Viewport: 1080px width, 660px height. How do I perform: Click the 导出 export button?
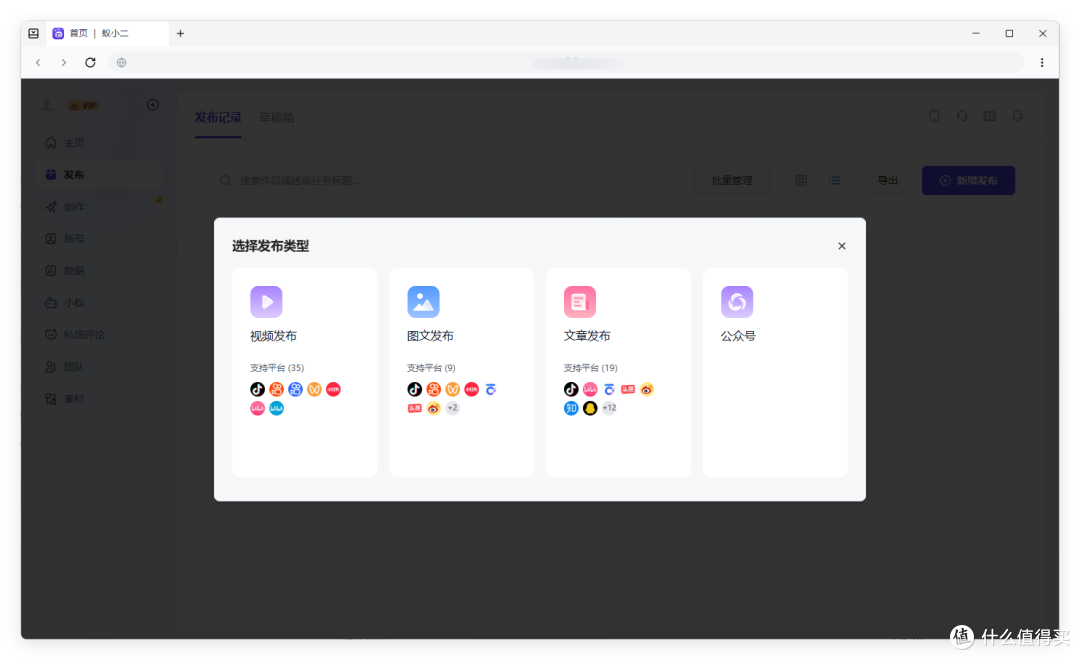pos(888,181)
